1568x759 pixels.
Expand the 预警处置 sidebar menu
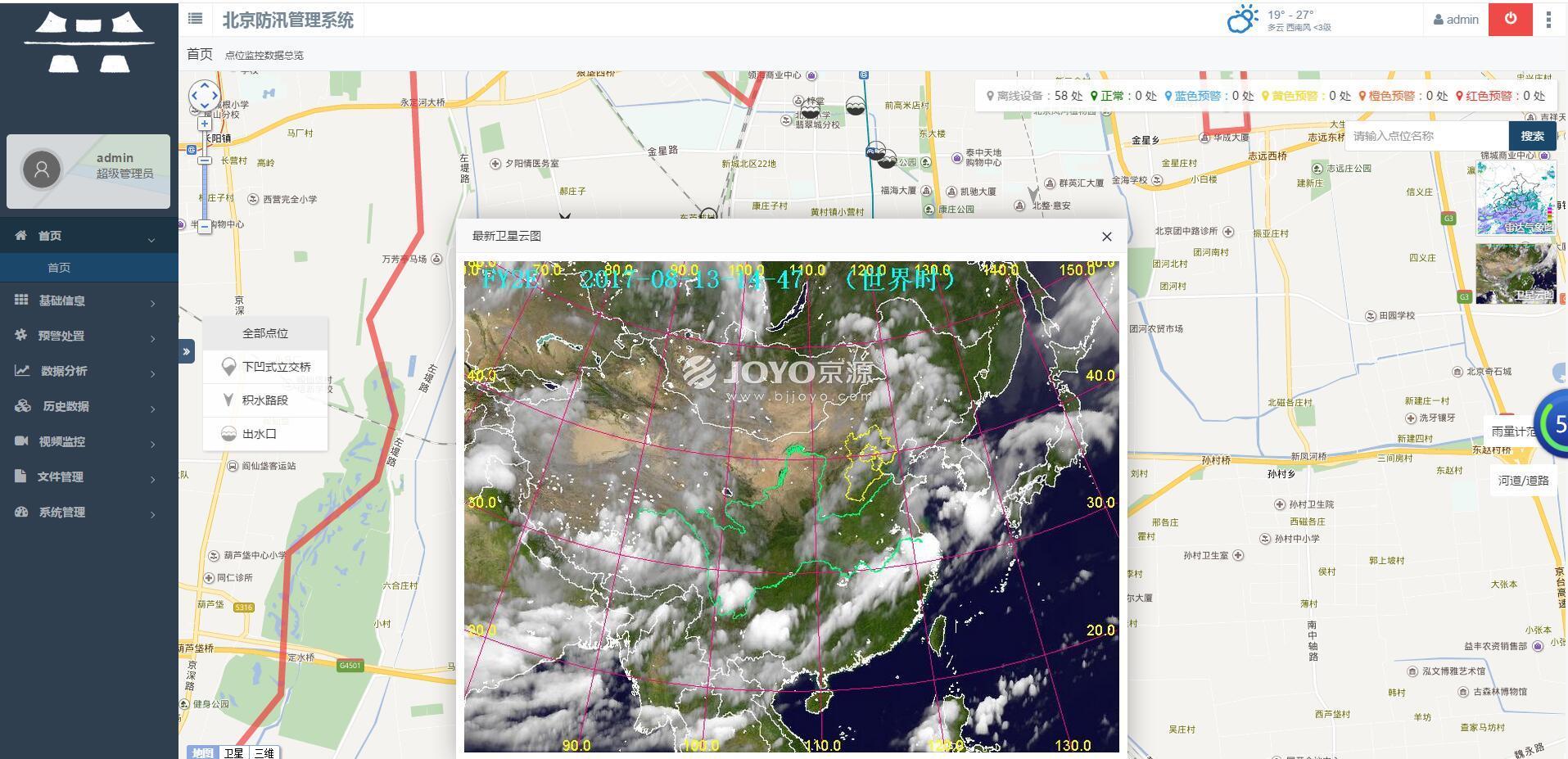pyautogui.click(x=87, y=336)
